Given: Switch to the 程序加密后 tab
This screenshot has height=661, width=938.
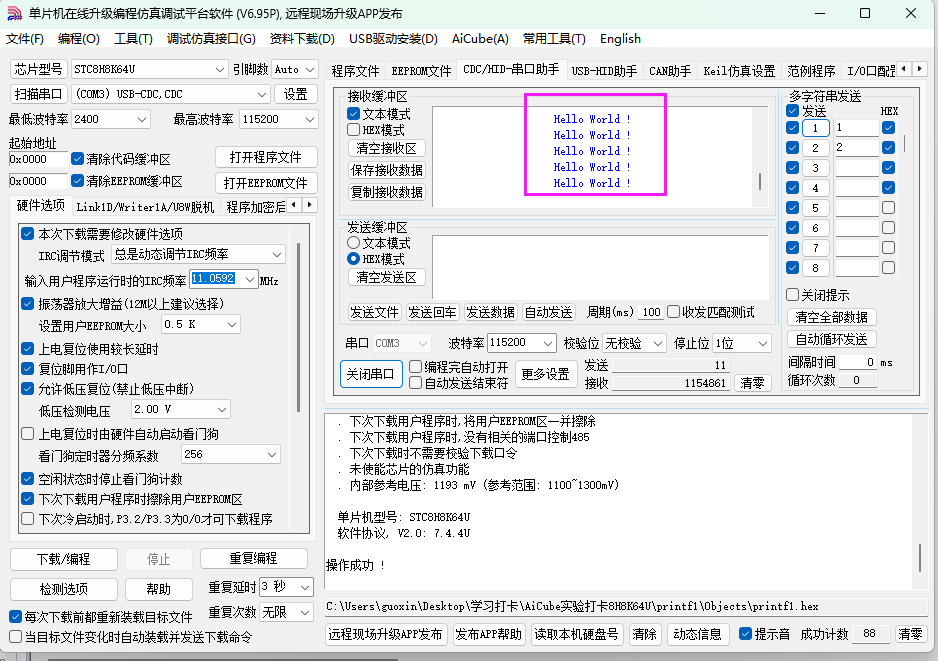Looking at the screenshot, I should click(x=255, y=207).
